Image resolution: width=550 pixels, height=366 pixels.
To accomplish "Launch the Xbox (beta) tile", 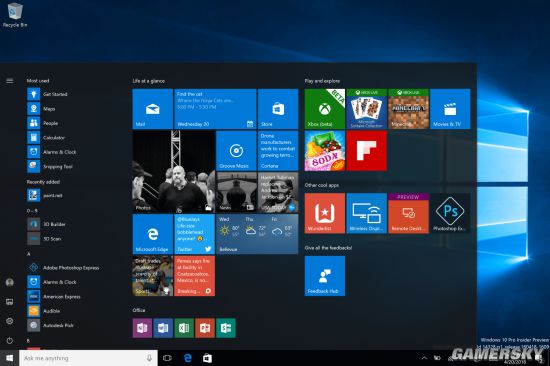I will tap(325, 109).
